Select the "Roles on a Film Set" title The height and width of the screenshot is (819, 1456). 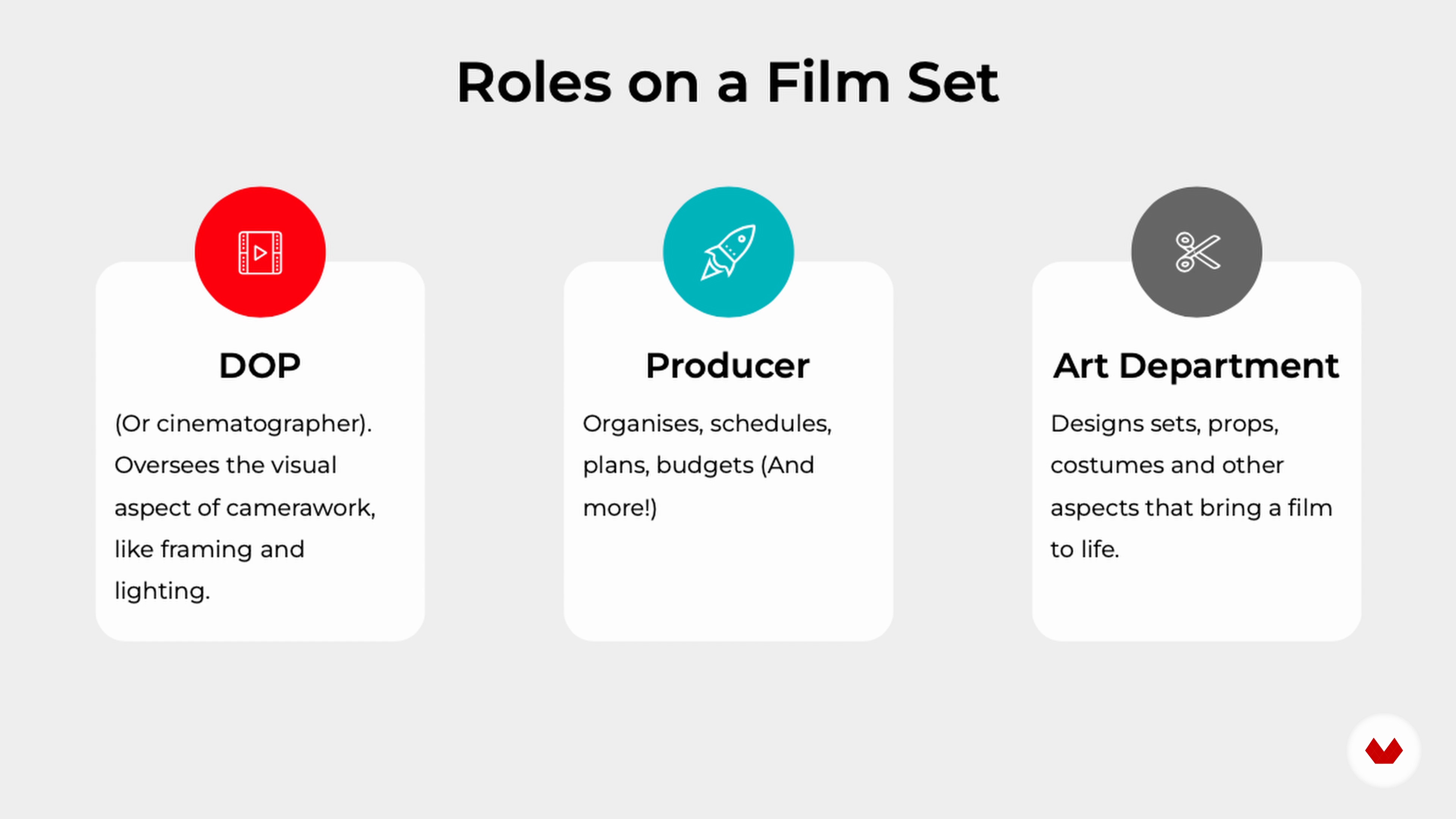point(728,83)
